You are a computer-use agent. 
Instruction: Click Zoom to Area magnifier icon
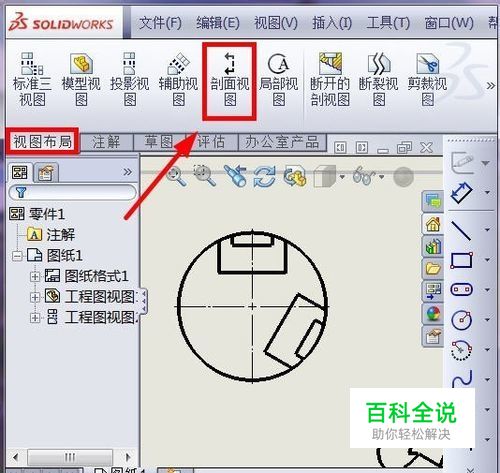point(204,175)
